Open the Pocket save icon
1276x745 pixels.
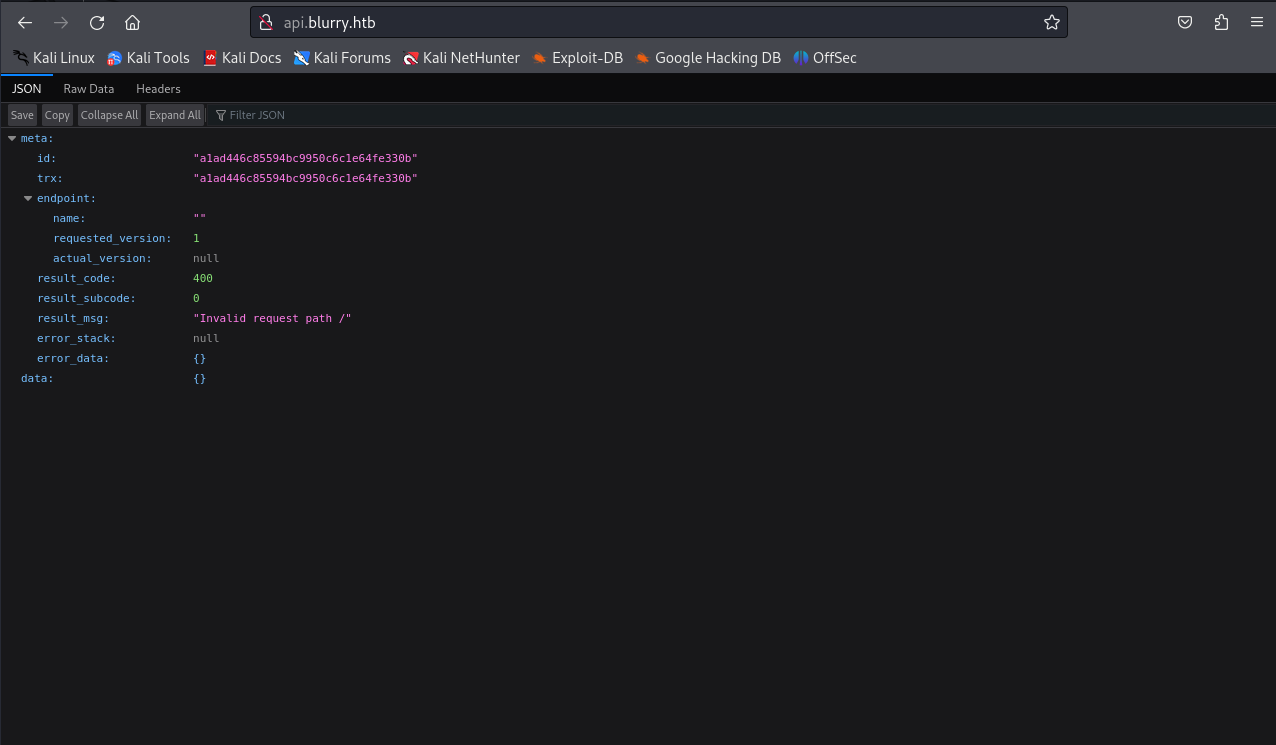coord(1185,23)
